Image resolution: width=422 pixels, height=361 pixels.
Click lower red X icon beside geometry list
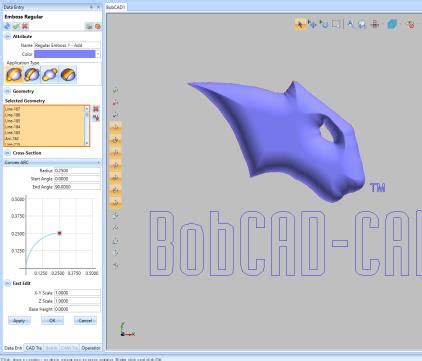[x=96, y=118]
